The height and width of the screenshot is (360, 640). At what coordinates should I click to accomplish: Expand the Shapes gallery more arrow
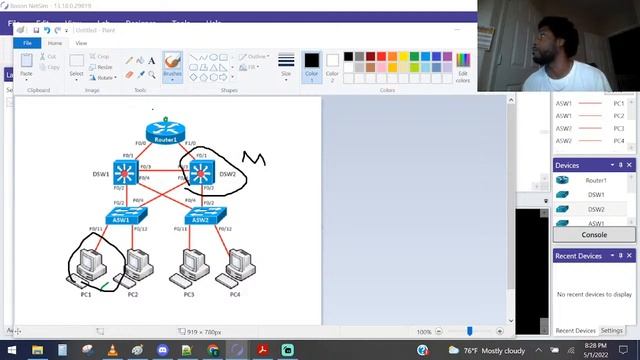click(233, 77)
